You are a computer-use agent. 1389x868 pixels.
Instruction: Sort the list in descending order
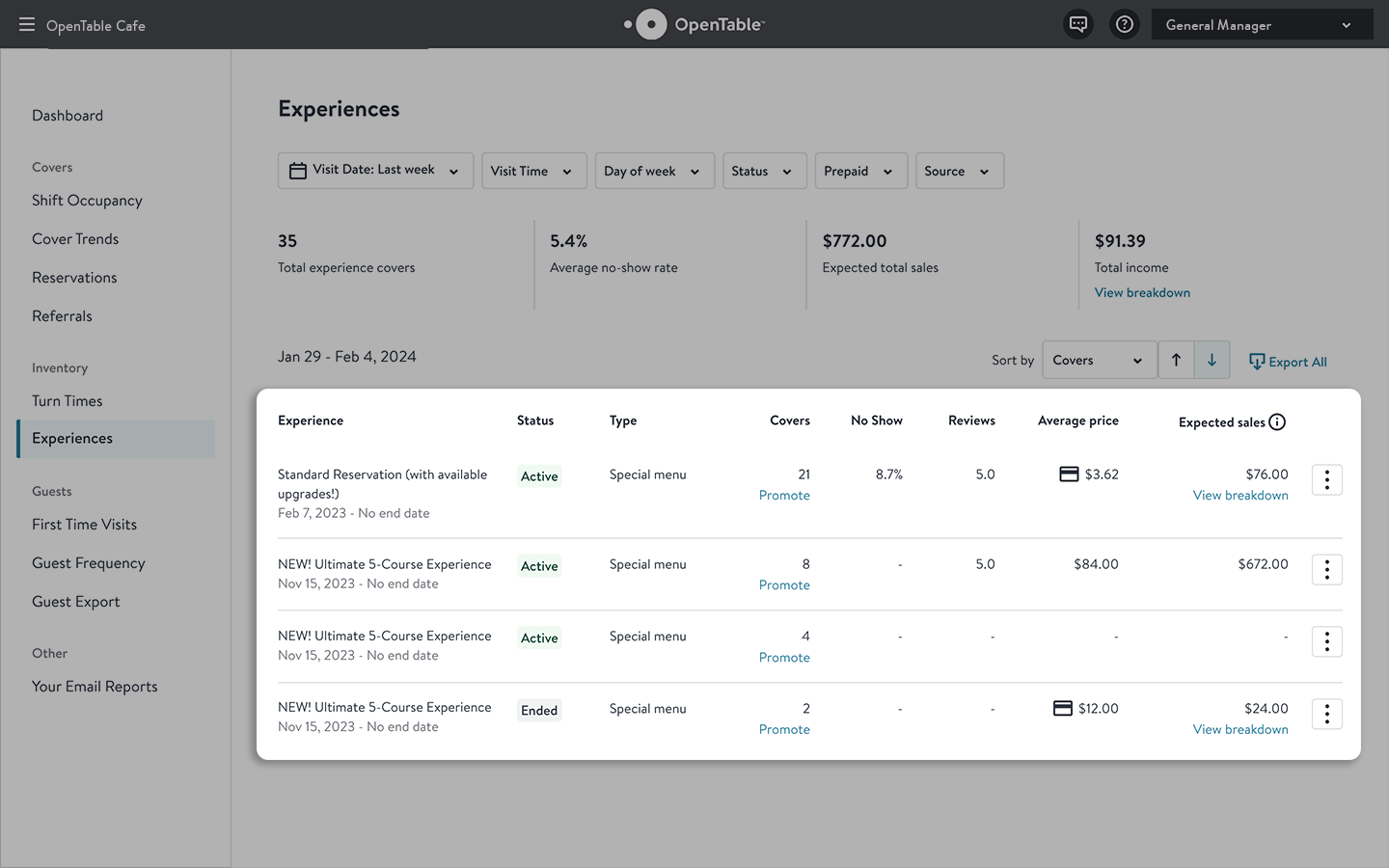click(x=1212, y=360)
